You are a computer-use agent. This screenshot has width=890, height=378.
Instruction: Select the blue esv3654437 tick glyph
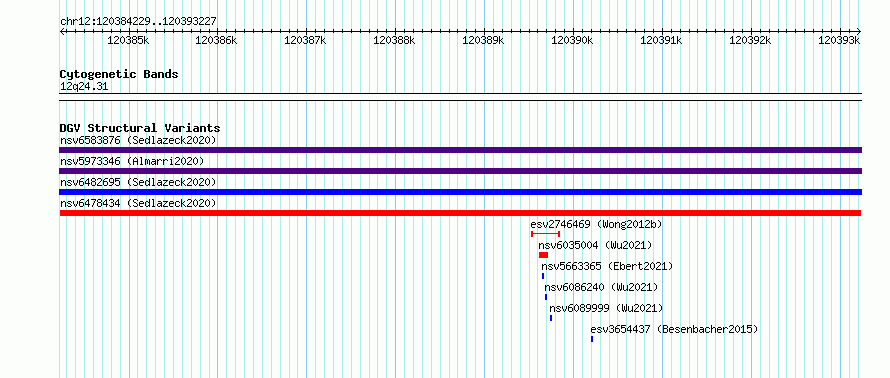[591, 339]
